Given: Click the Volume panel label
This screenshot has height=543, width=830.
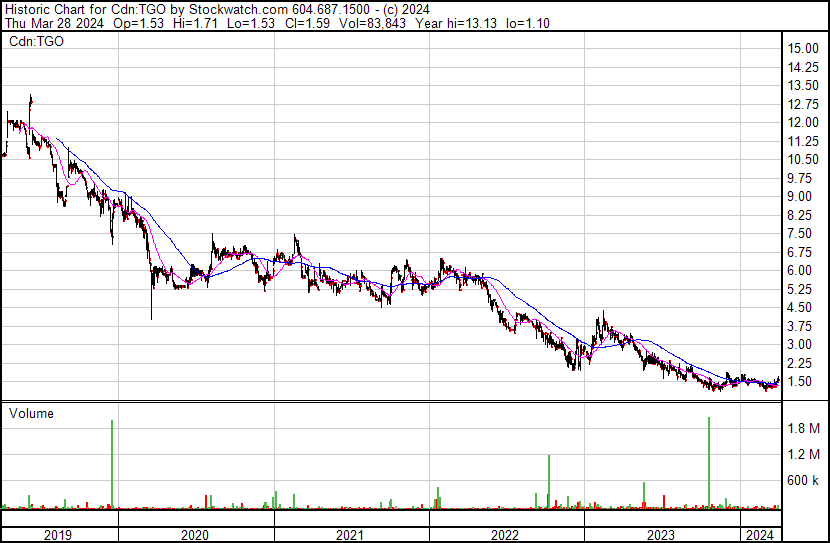Looking at the screenshot, I should [31, 413].
